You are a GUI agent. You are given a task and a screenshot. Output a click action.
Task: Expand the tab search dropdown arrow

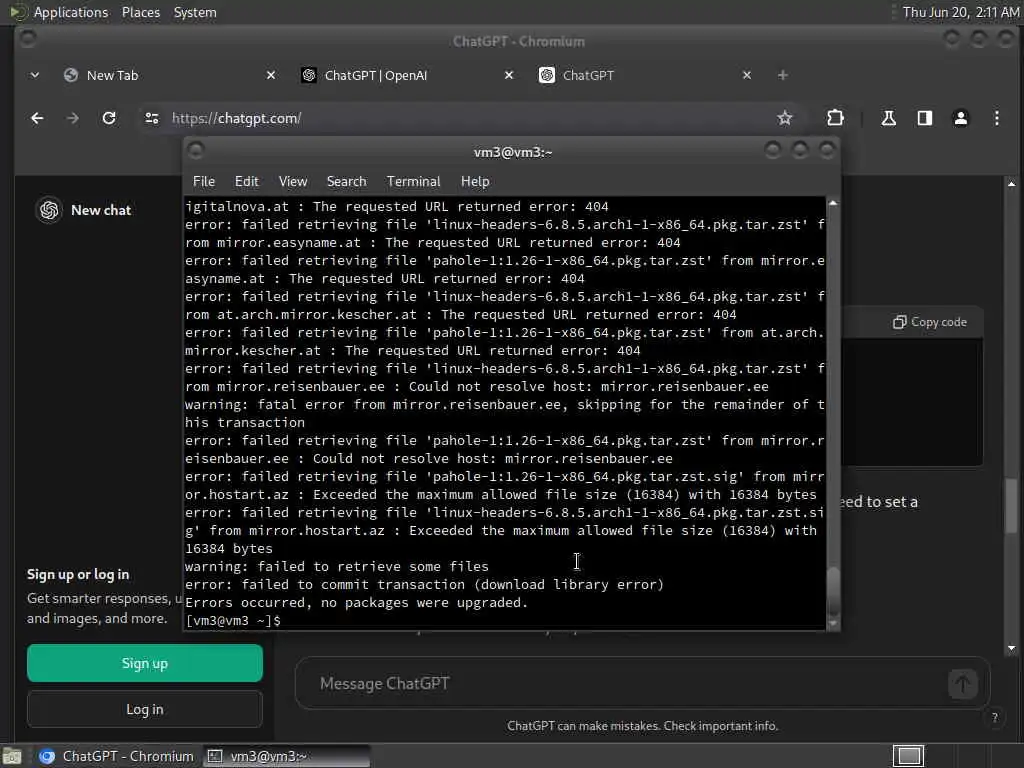(x=35, y=76)
